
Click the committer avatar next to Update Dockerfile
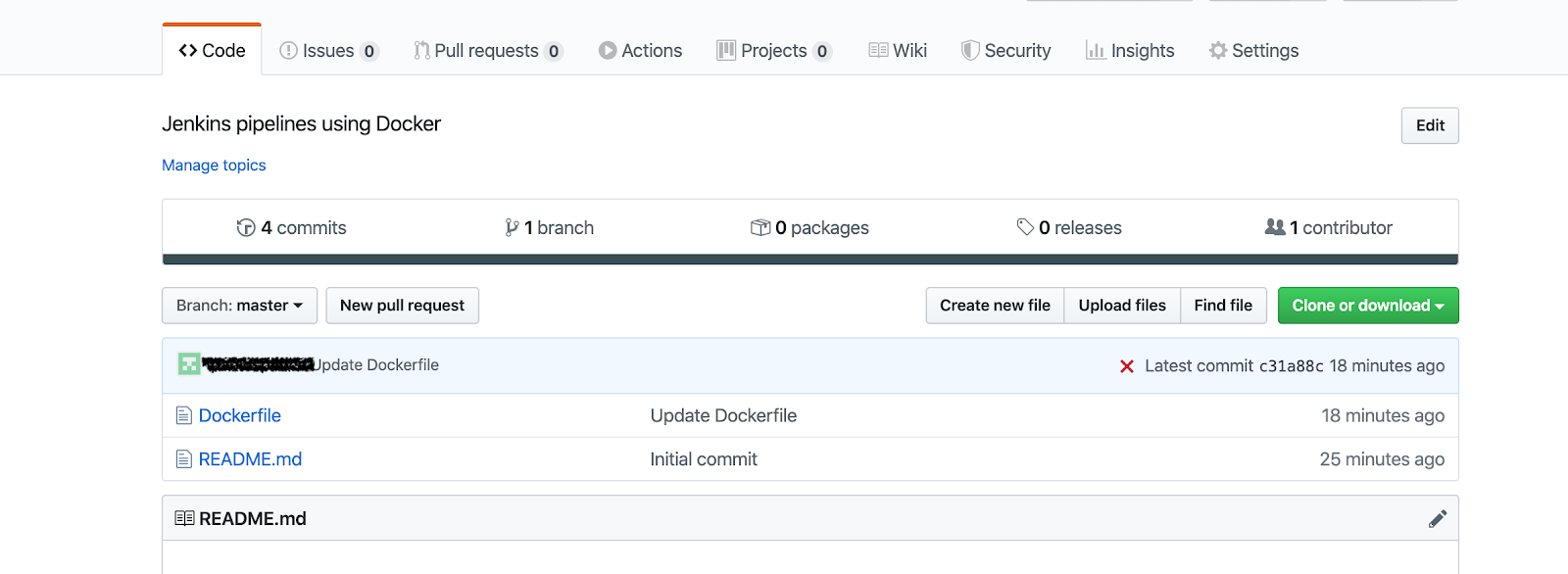[x=189, y=364]
